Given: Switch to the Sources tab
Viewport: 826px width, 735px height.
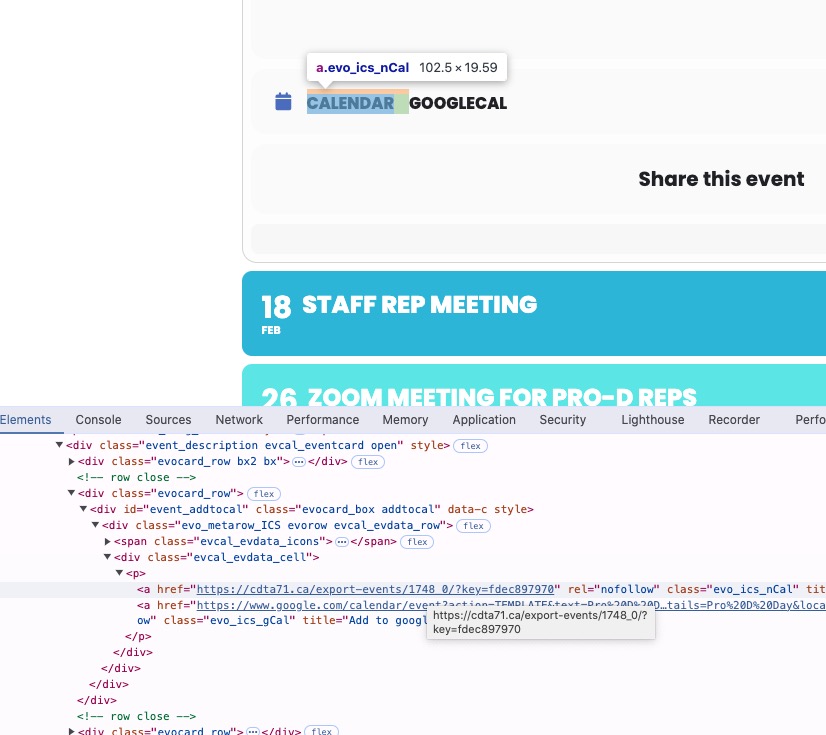Looking at the screenshot, I should pos(168,420).
